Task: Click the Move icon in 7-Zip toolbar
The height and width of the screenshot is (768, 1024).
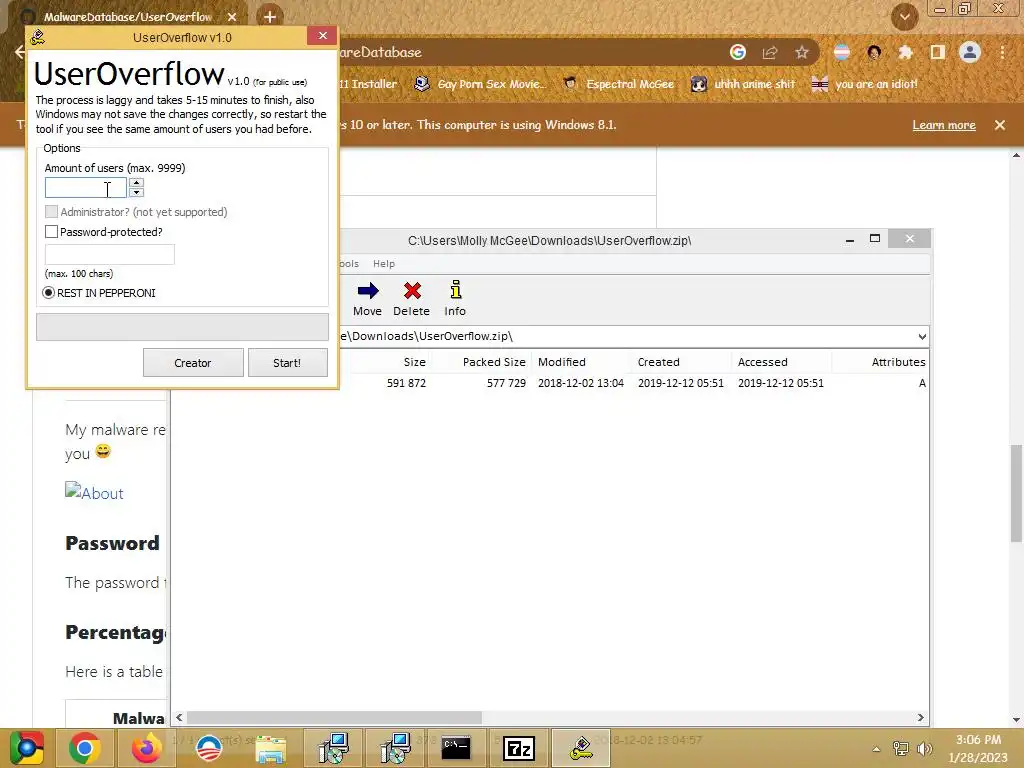Action: [368, 291]
